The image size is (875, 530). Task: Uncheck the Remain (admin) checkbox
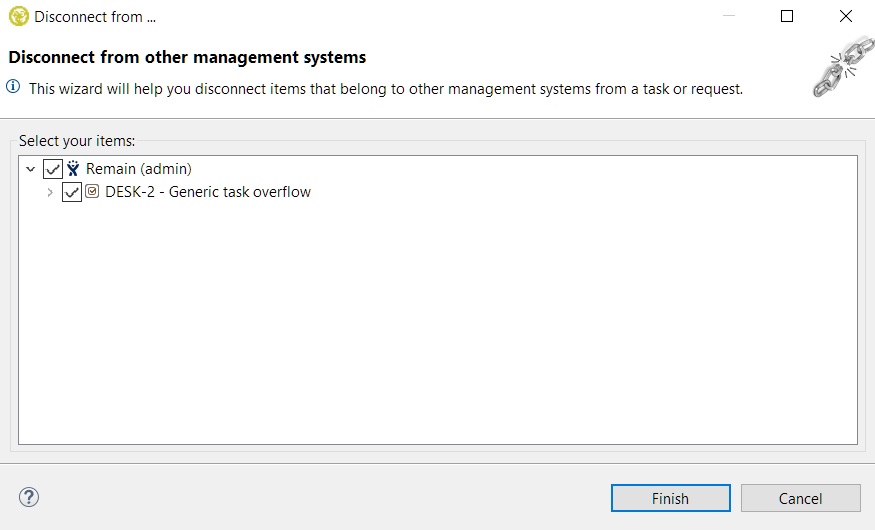[53, 169]
